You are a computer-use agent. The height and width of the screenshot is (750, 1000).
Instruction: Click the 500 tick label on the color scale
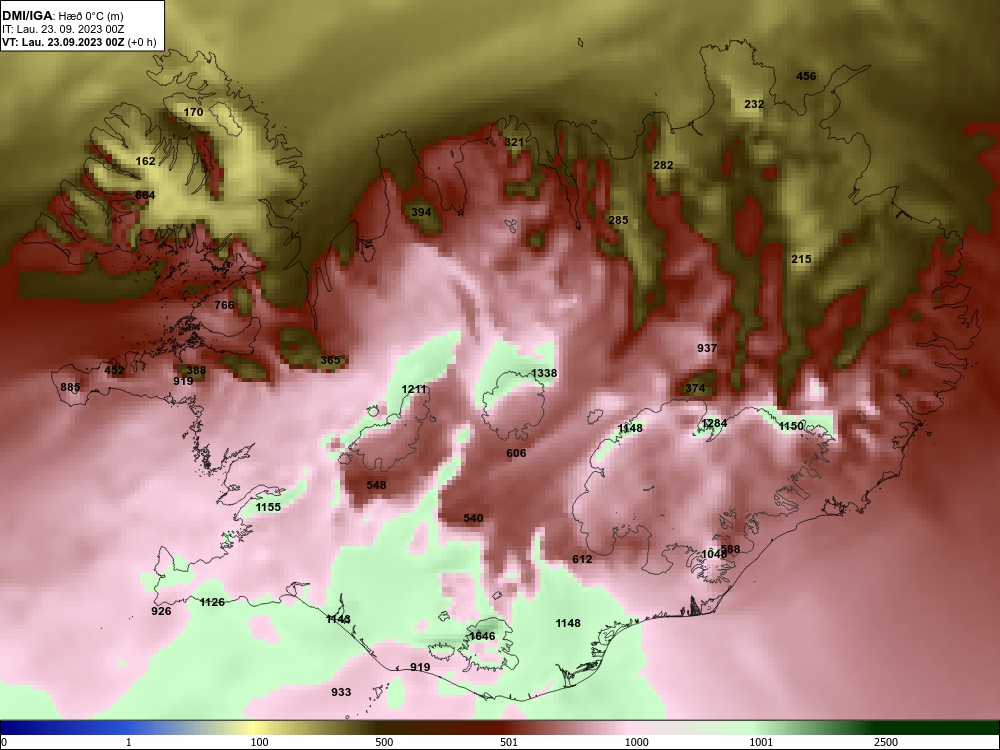384,742
